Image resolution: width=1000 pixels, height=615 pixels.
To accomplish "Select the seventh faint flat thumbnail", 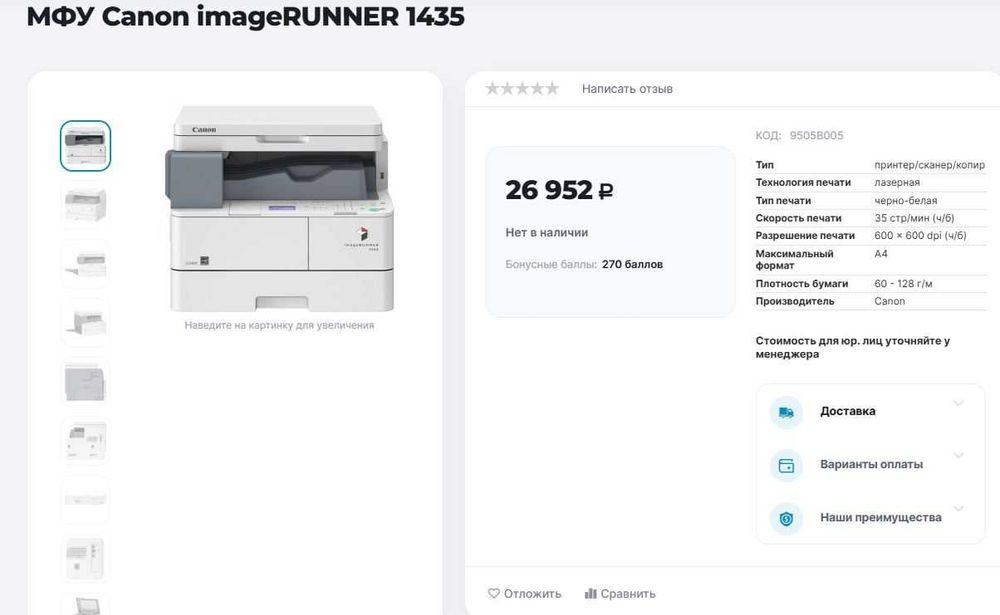I will click(x=85, y=500).
